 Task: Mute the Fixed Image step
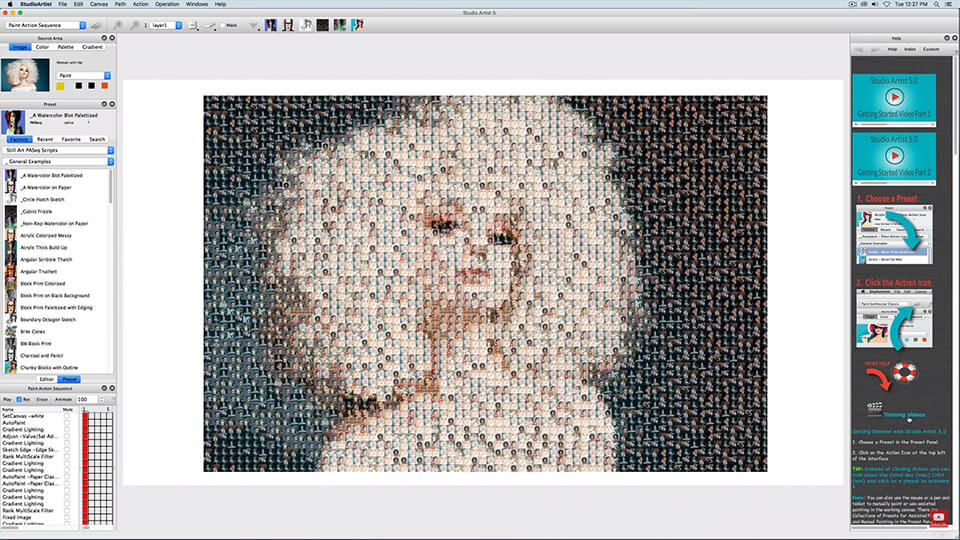(67, 517)
